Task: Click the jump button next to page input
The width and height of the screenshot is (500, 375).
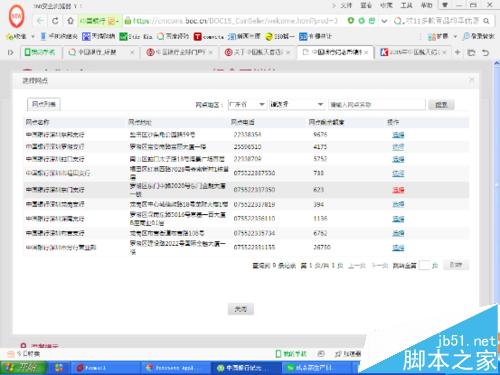Action: tap(456, 265)
